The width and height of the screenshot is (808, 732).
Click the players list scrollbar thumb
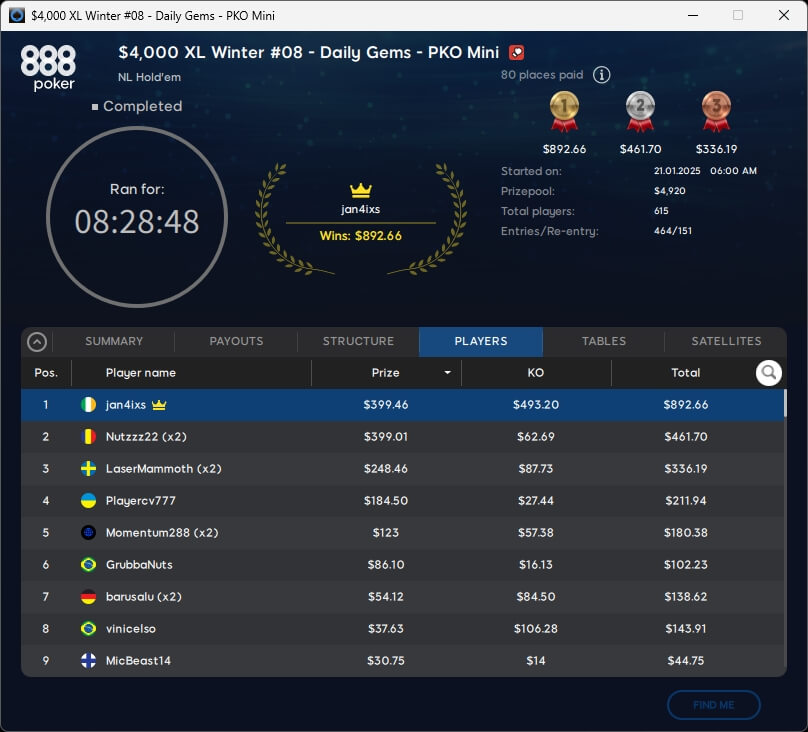click(x=785, y=403)
